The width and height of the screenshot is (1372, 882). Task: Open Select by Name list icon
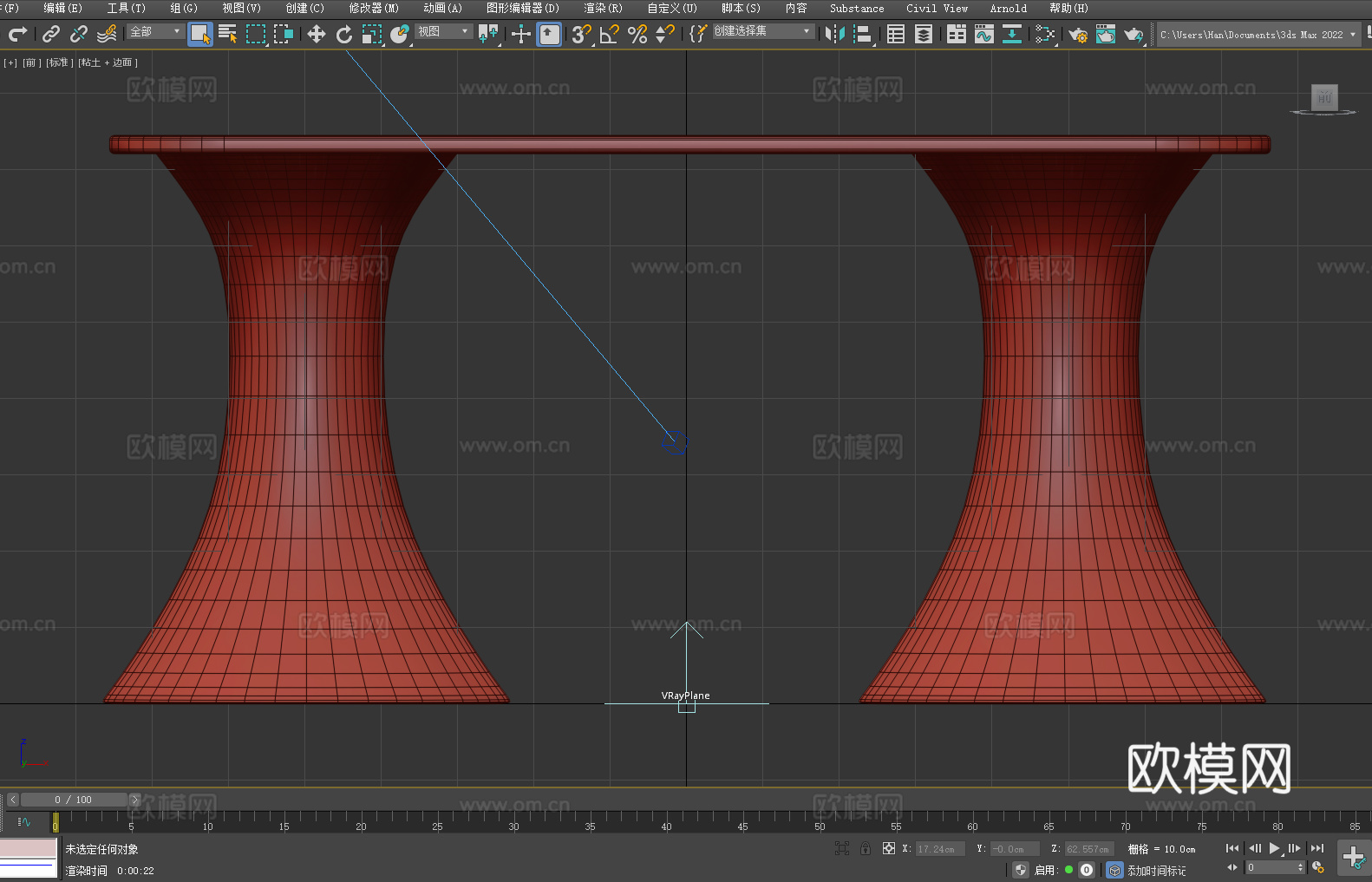pyautogui.click(x=228, y=34)
